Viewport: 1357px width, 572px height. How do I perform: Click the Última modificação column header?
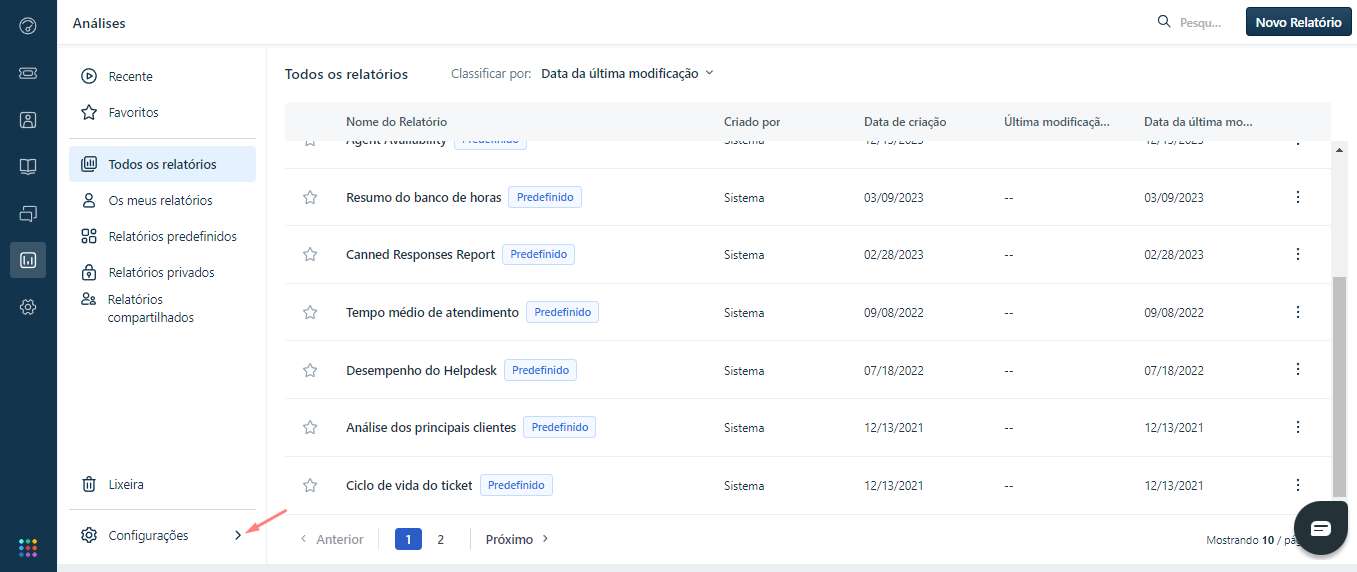[x=1057, y=122]
